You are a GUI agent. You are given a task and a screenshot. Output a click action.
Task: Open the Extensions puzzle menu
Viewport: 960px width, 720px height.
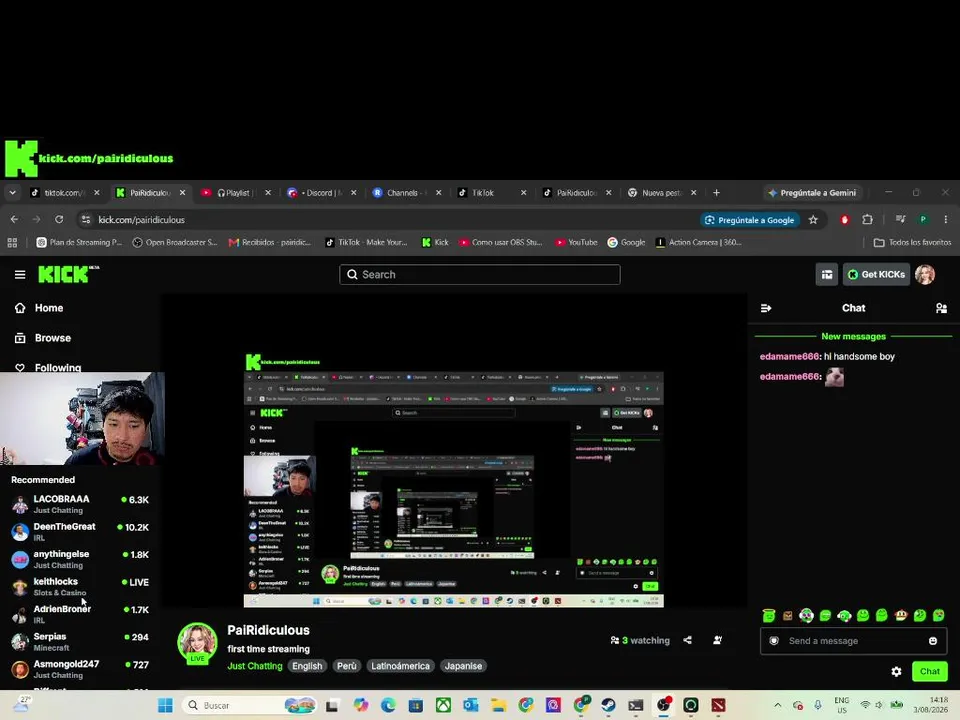click(x=867, y=219)
